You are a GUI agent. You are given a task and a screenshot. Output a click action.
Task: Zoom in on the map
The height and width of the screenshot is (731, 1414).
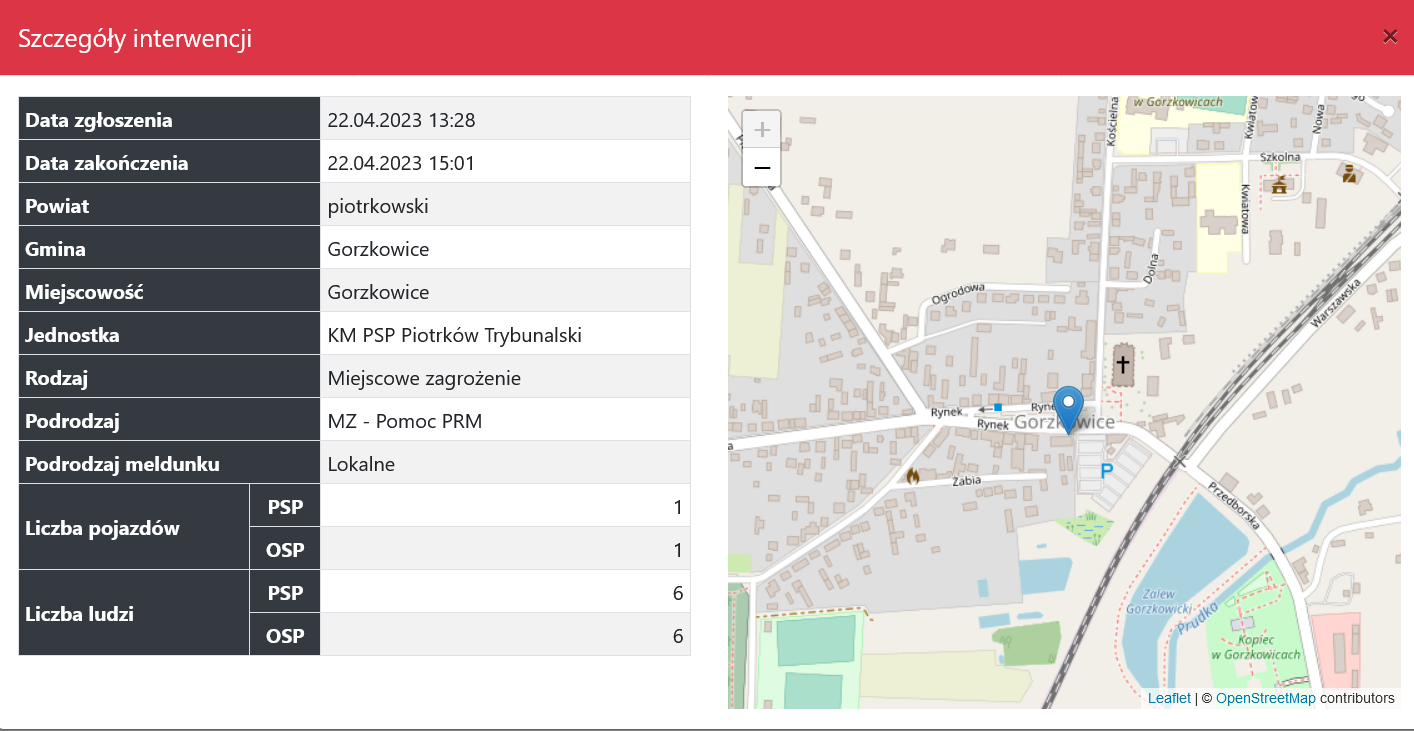[x=762, y=130]
